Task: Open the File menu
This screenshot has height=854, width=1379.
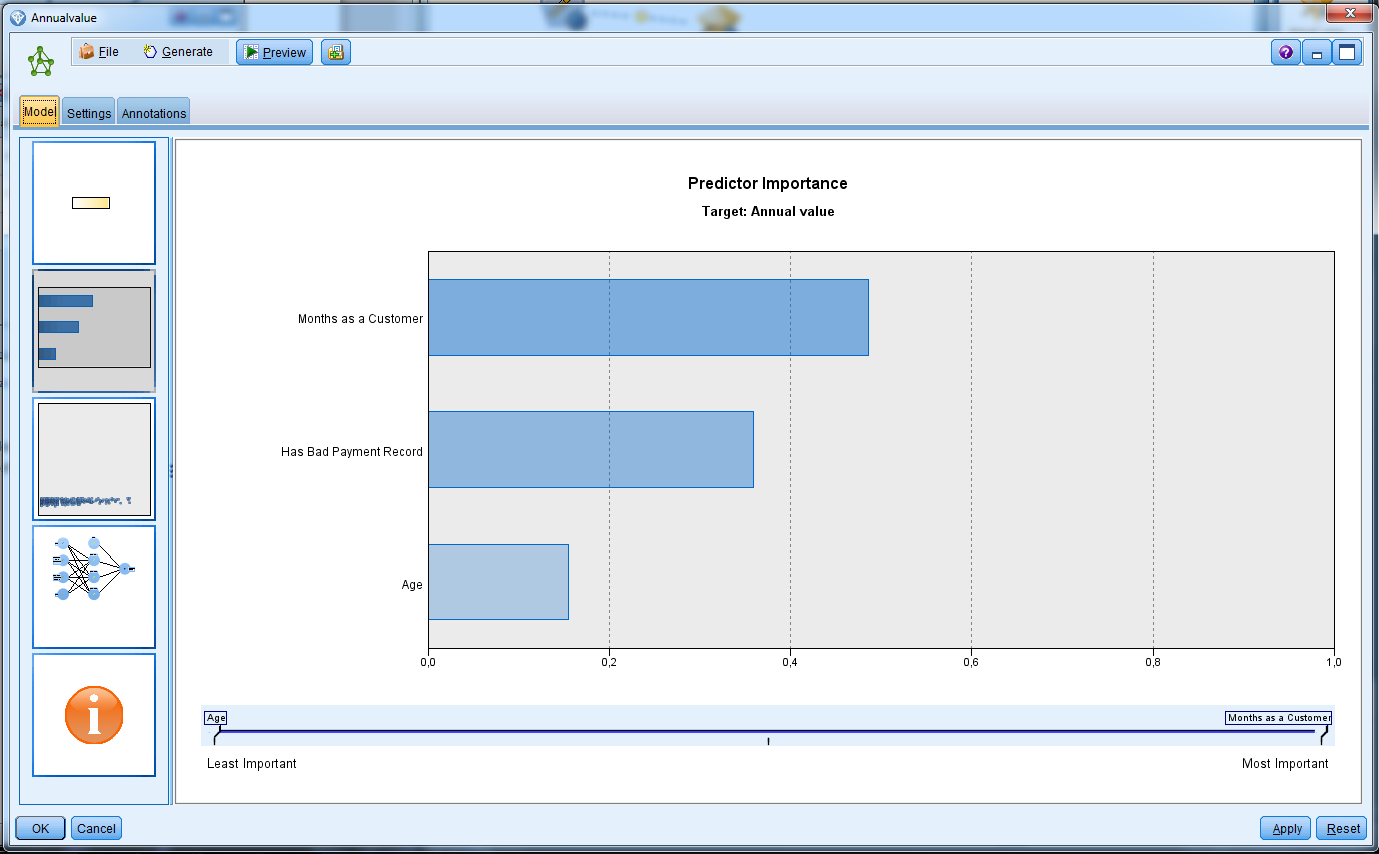Action: coord(99,52)
